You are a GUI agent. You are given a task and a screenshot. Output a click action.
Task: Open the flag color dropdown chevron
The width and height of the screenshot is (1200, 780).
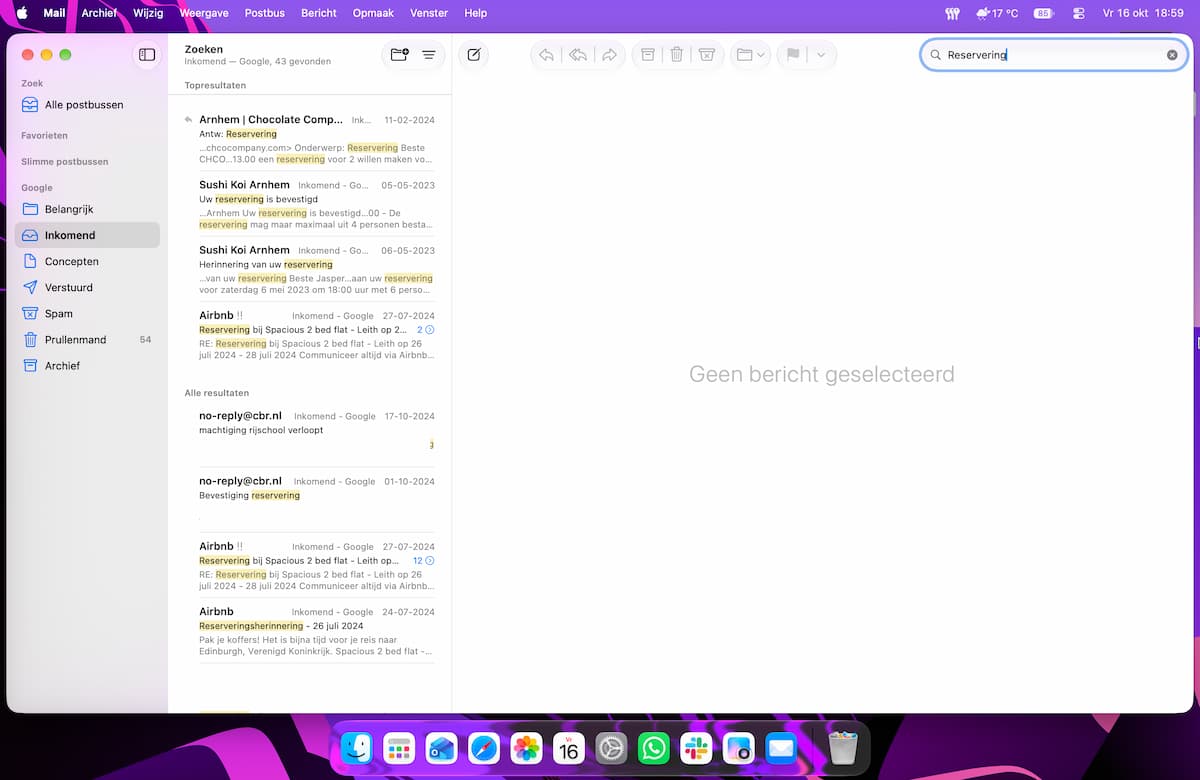pyautogui.click(x=821, y=55)
